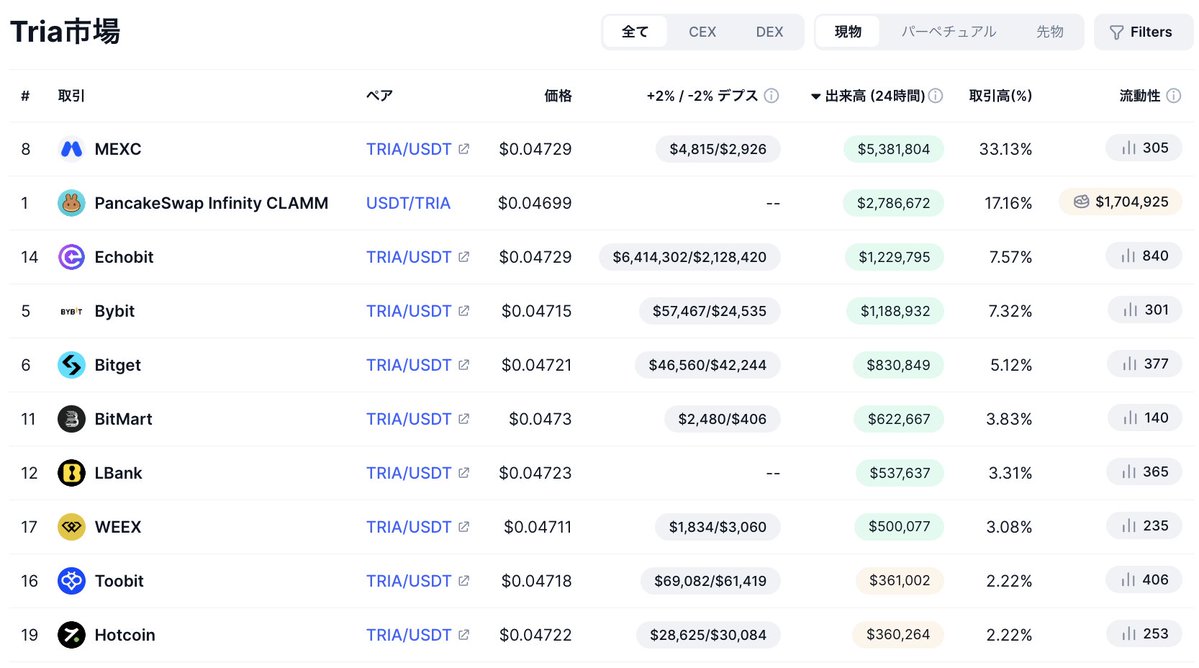Image resolution: width=1199 pixels, height=668 pixels.
Task: Click the MEXC exchange logo
Action: tap(71, 149)
